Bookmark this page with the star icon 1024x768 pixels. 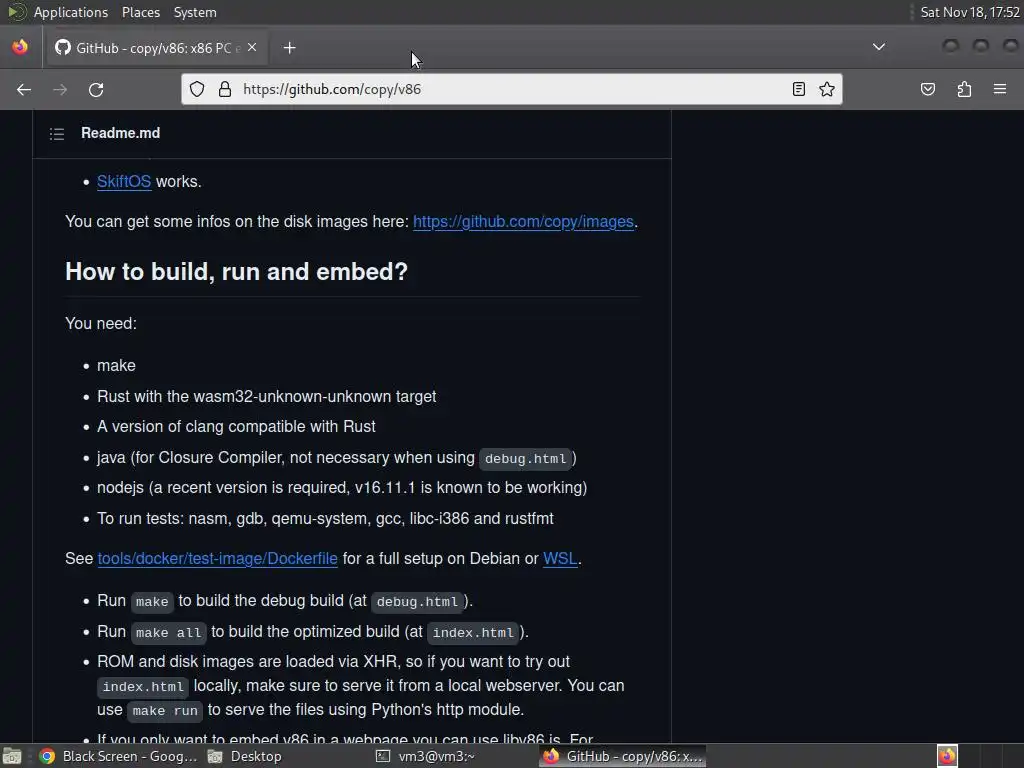(827, 89)
